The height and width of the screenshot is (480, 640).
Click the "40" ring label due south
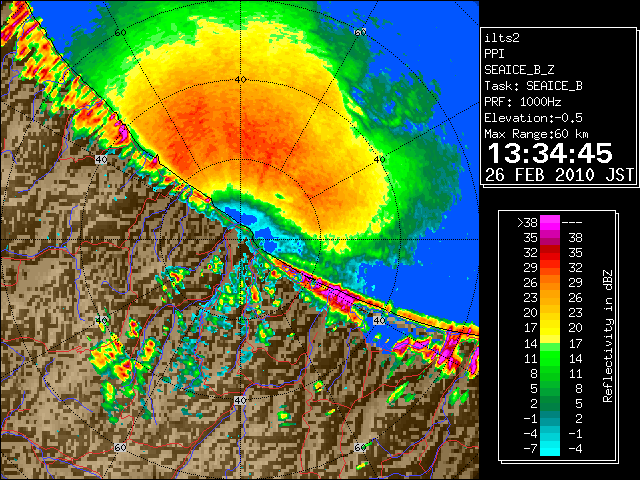pyautogui.click(x=240, y=400)
